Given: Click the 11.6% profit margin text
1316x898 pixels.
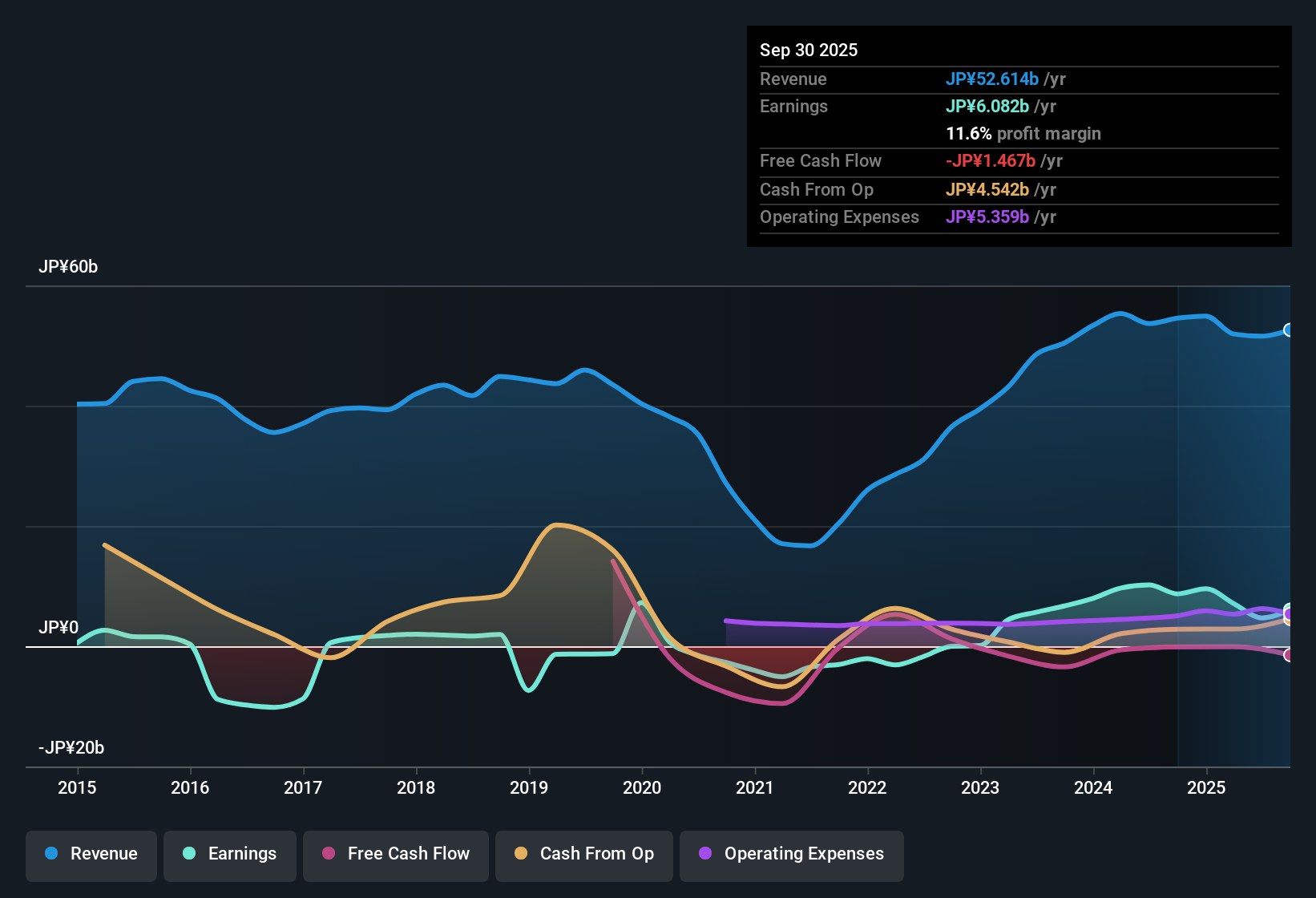Looking at the screenshot, I should (1023, 133).
